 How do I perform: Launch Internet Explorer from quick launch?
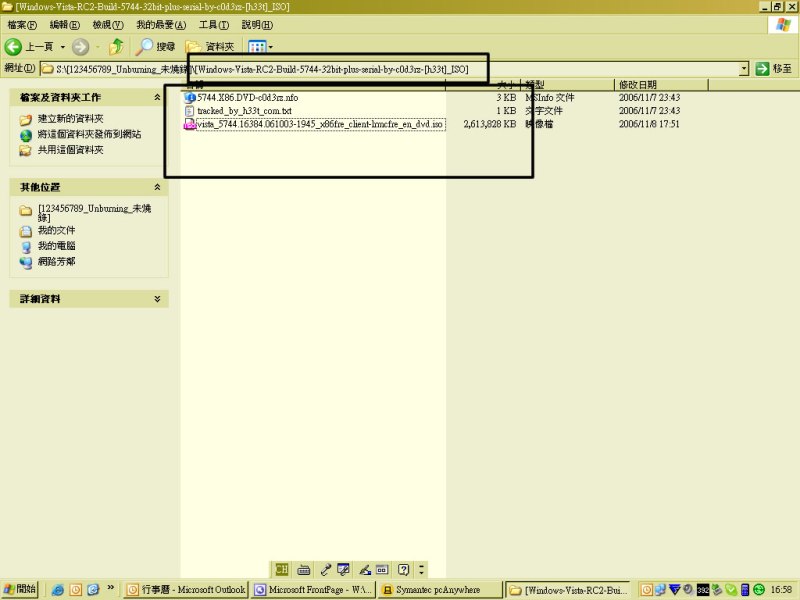pos(58,590)
